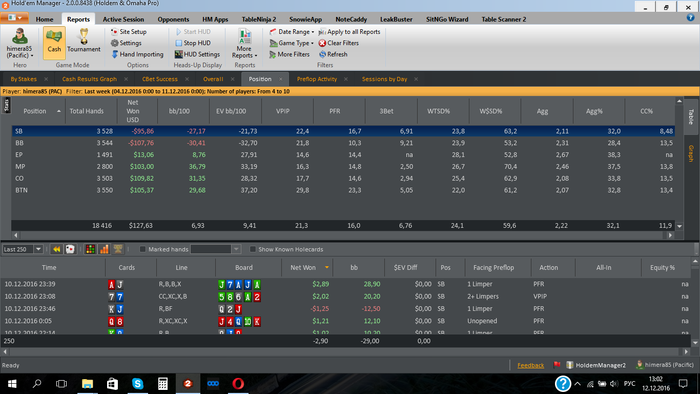Open File Explorer from the taskbar
This screenshot has height=394, width=700.
click(87, 383)
